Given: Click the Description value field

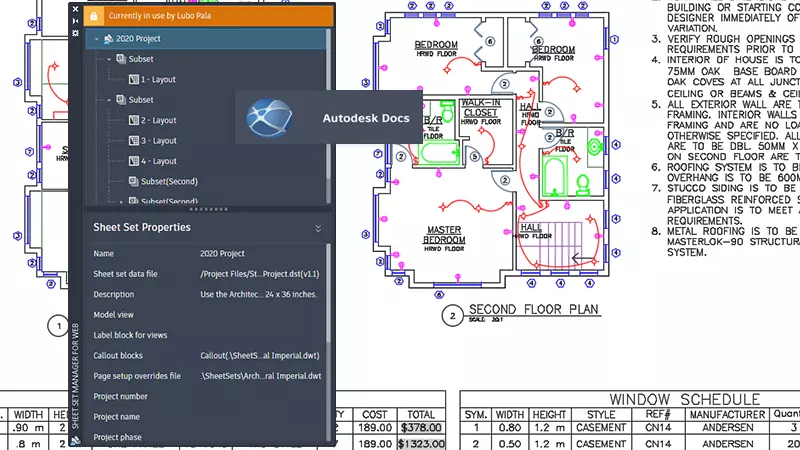Looking at the screenshot, I should pyautogui.click(x=259, y=294).
